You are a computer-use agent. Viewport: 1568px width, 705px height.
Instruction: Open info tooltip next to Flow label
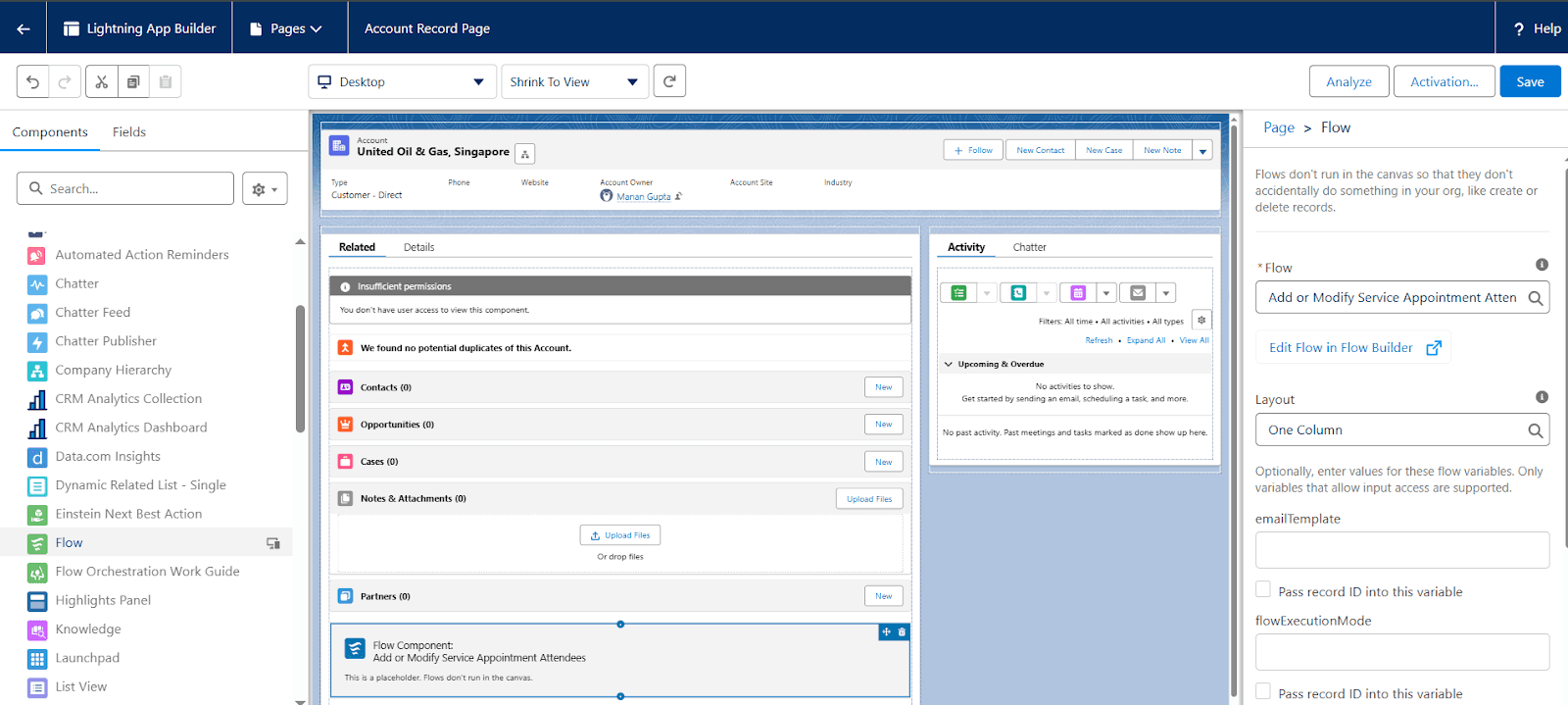pyautogui.click(x=1542, y=265)
